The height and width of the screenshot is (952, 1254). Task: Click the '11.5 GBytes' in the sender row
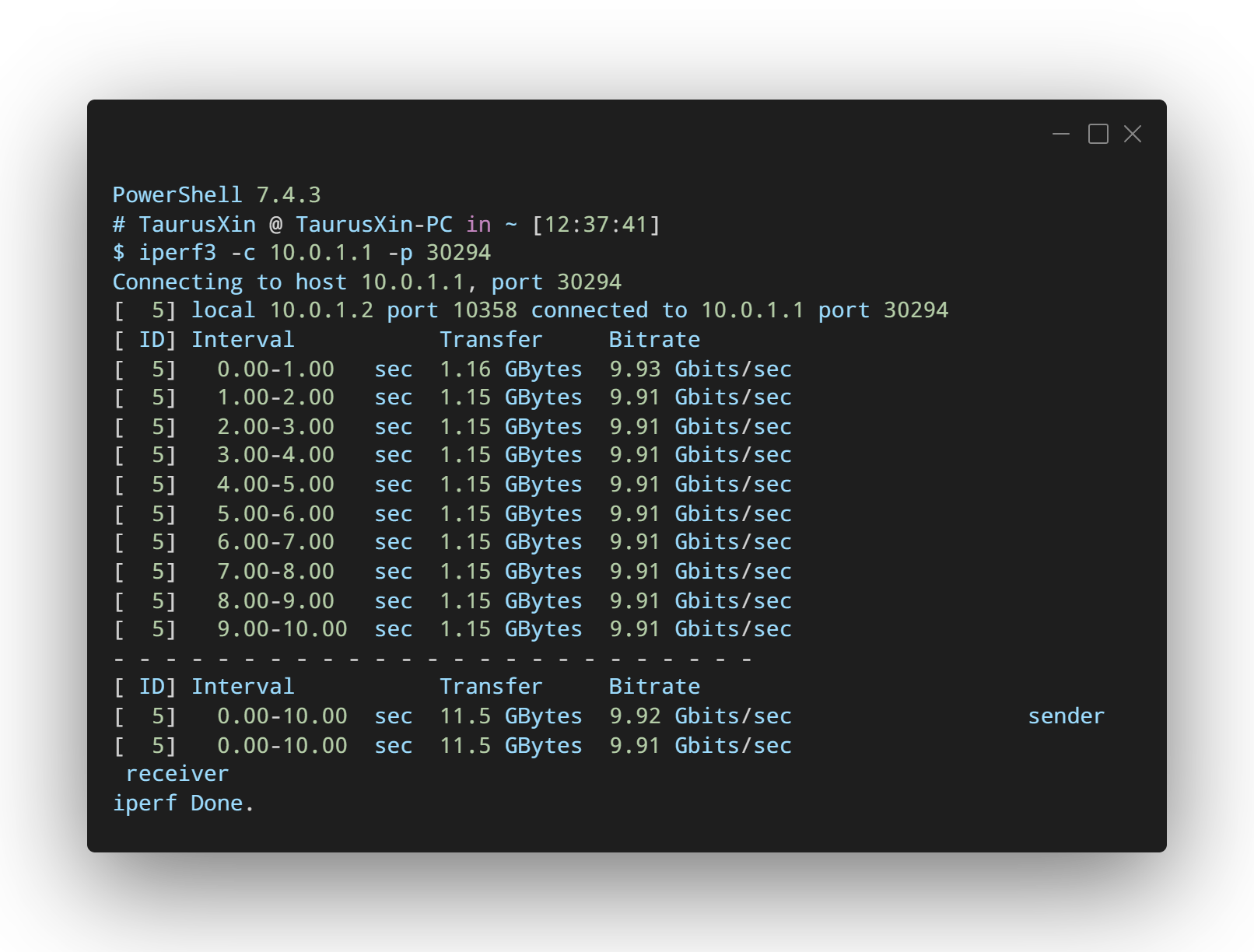click(511, 716)
